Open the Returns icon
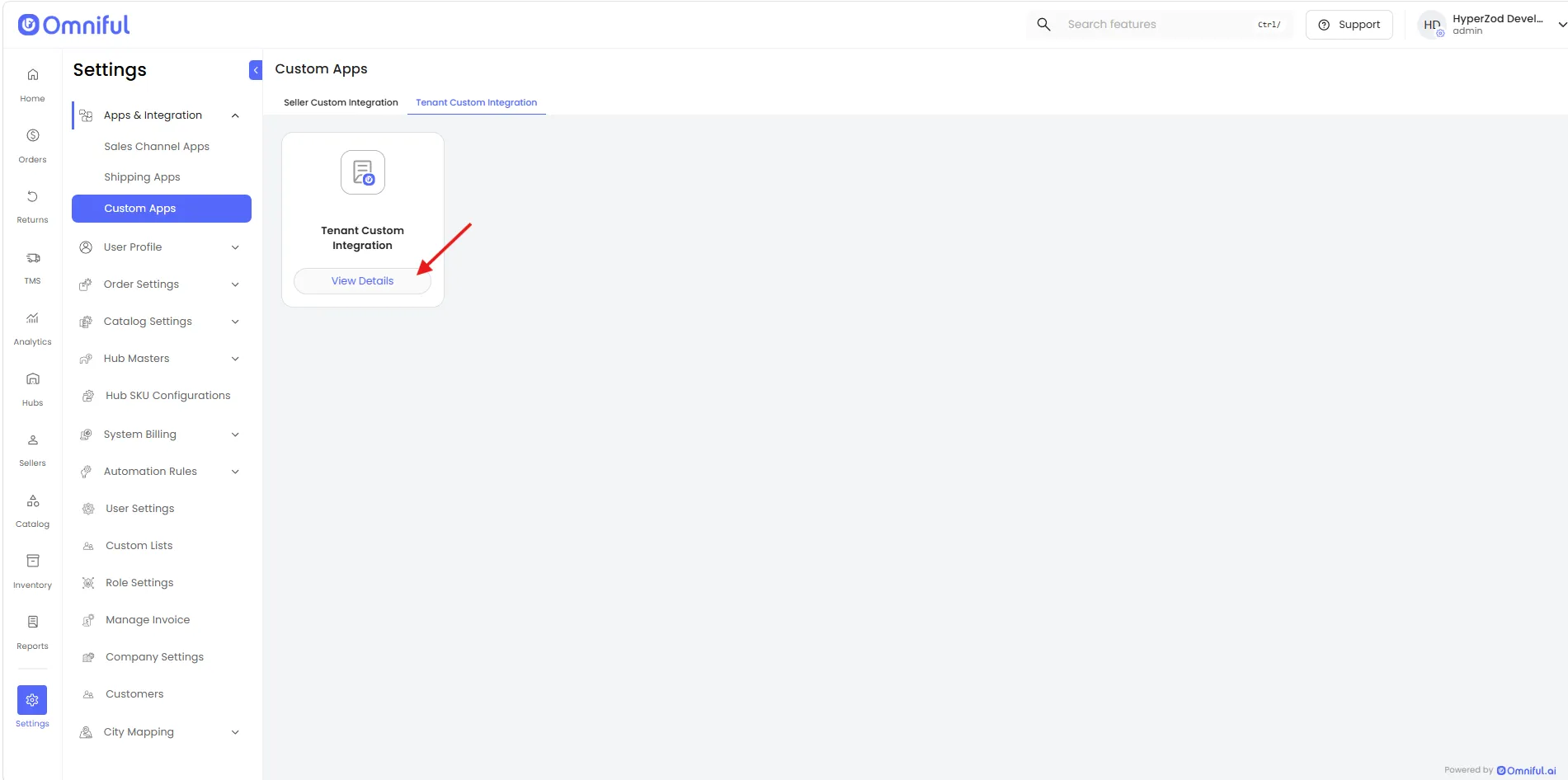Screen dimensions: 1568x780 pos(33,196)
